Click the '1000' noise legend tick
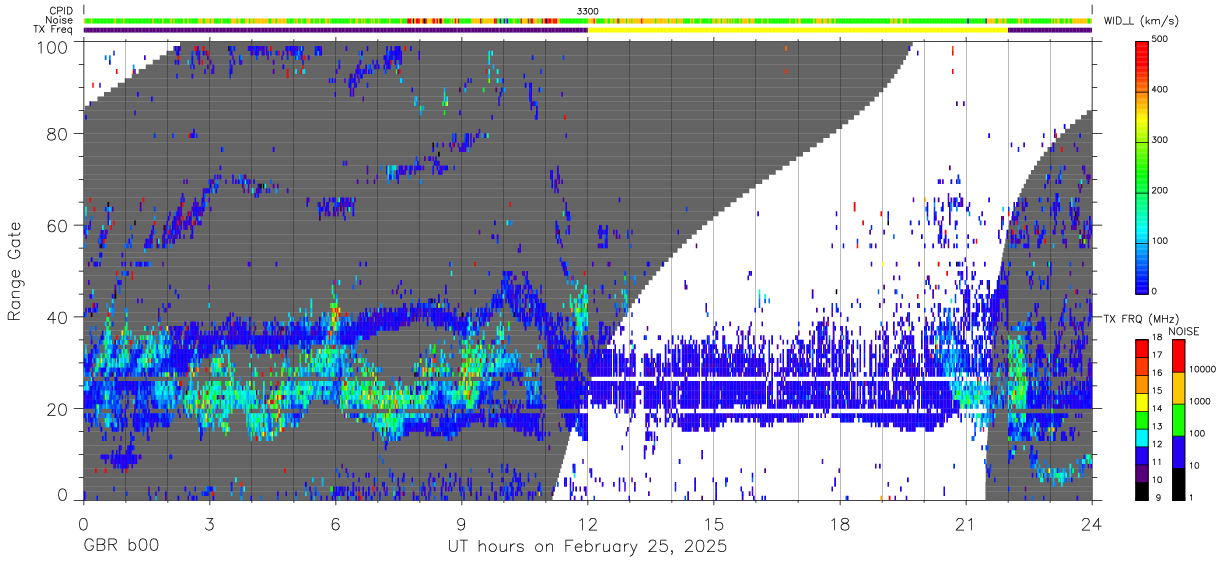The height and width of the screenshot is (567, 1228). coord(1201,401)
